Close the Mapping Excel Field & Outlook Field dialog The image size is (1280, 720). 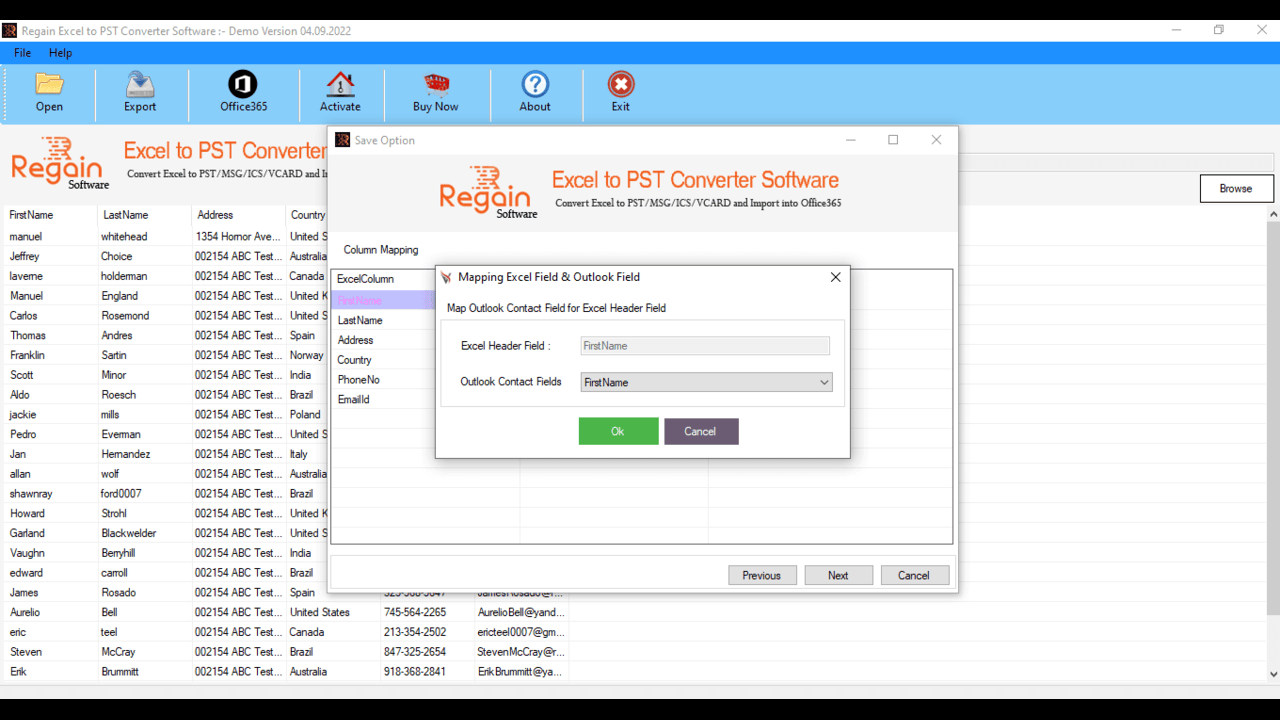pyautogui.click(x=835, y=277)
